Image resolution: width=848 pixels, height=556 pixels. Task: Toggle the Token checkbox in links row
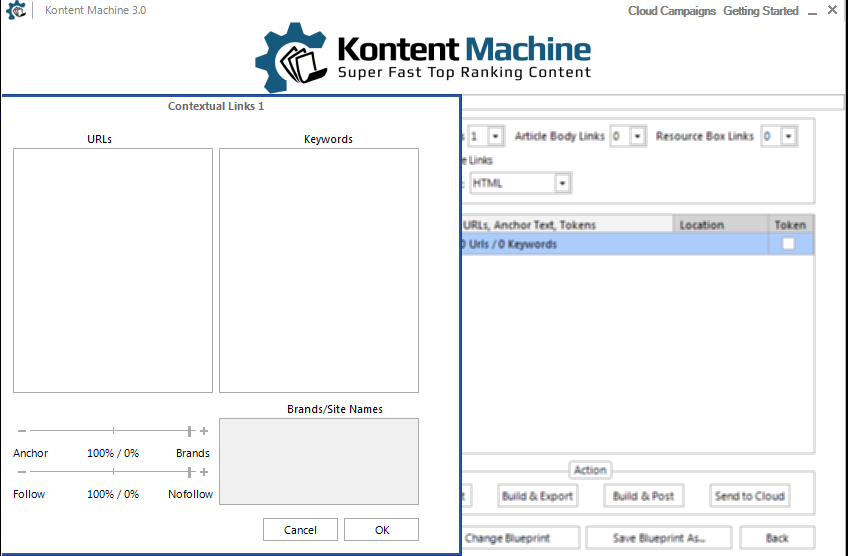coord(789,244)
